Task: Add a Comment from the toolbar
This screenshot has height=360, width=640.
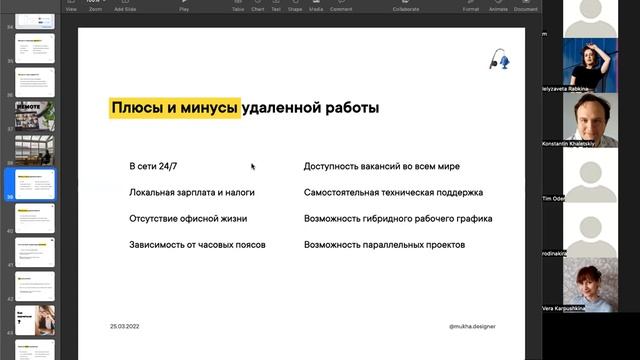Action: coord(341,5)
